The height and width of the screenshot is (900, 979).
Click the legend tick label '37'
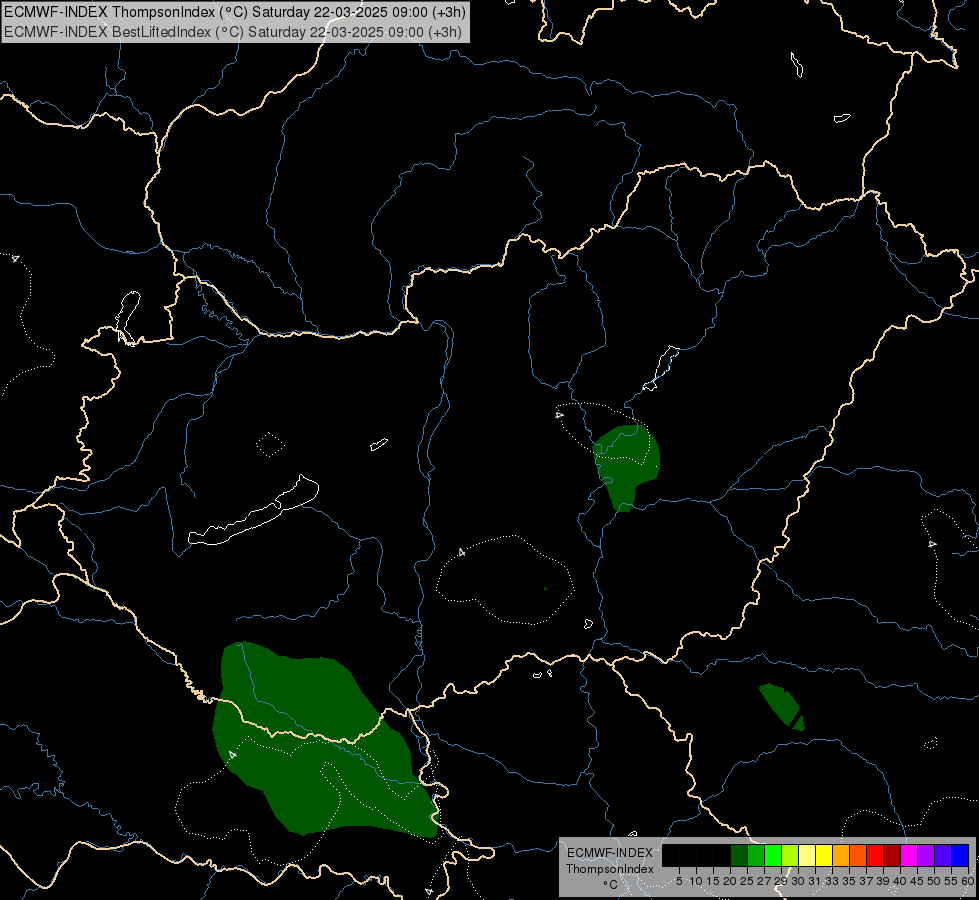pos(866,881)
